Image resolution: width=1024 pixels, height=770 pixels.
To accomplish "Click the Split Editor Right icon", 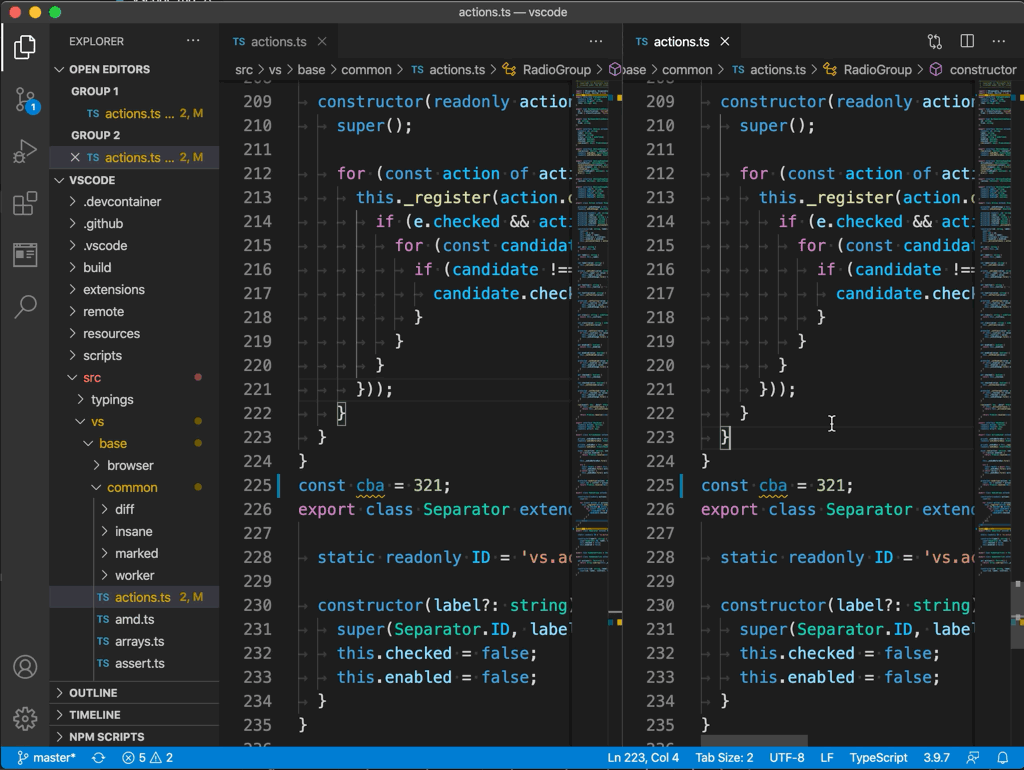I will coord(967,42).
